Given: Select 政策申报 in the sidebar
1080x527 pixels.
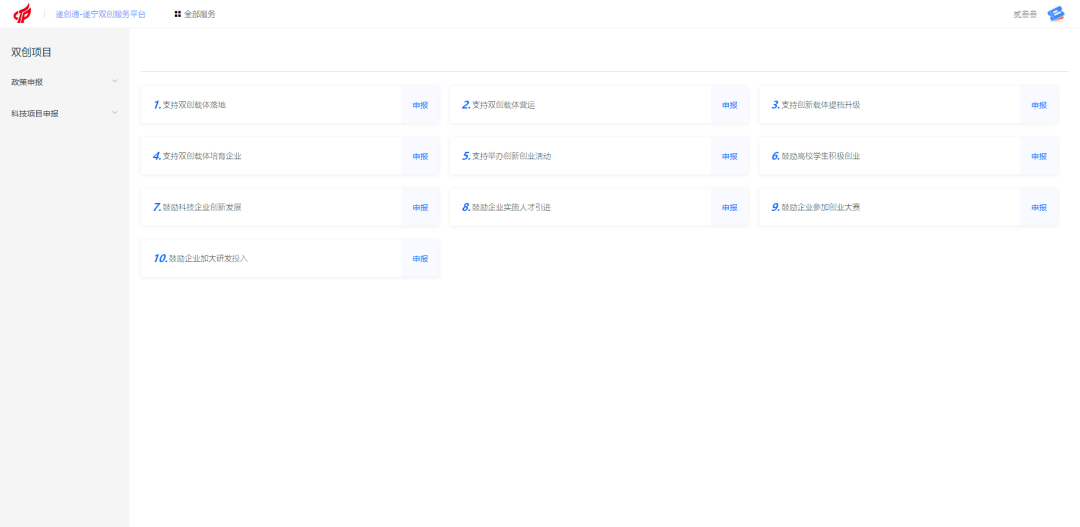Looking at the screenshot, I should 27,82.
